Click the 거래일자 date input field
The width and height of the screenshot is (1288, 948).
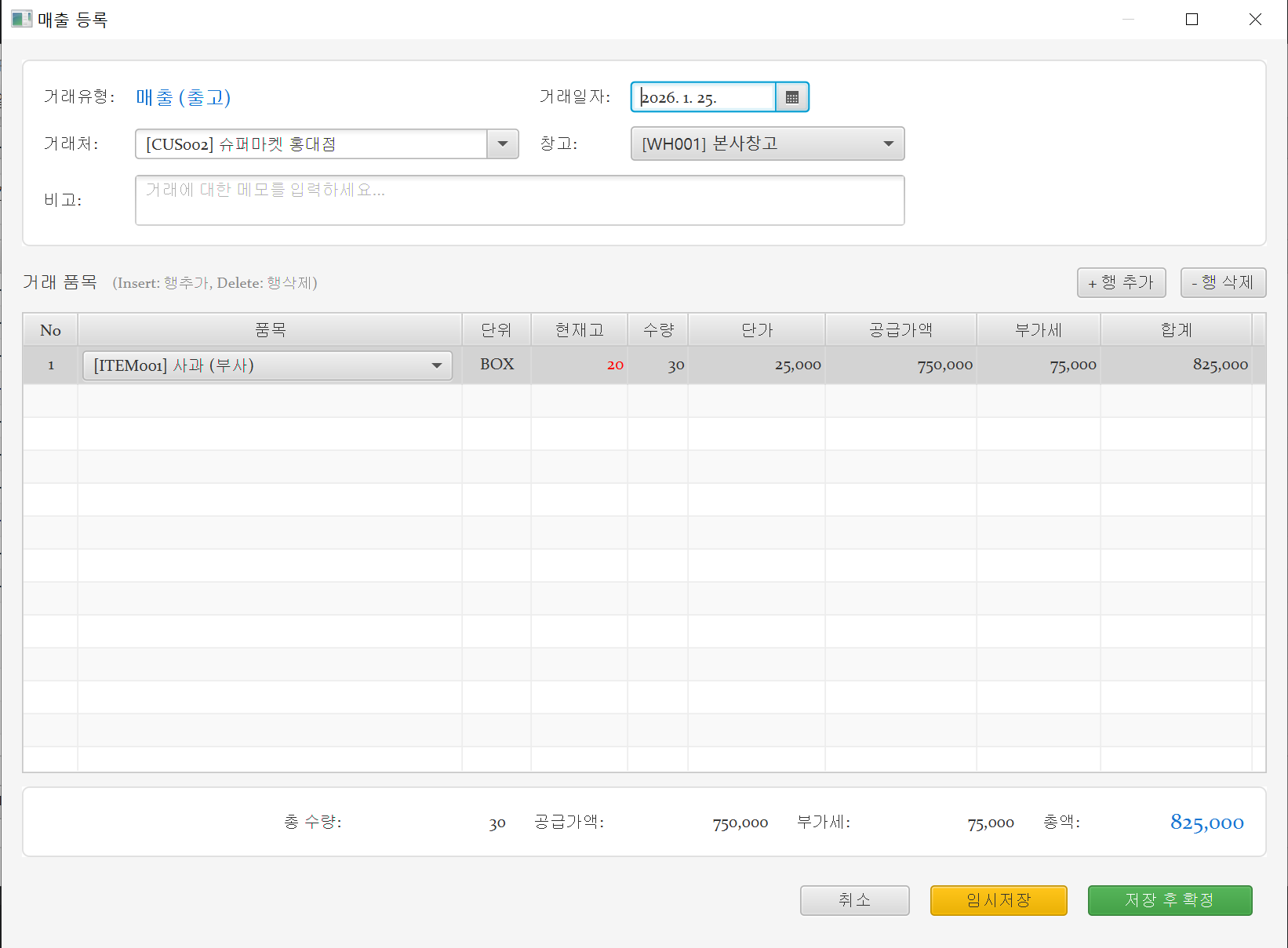[x=704, y=97]
